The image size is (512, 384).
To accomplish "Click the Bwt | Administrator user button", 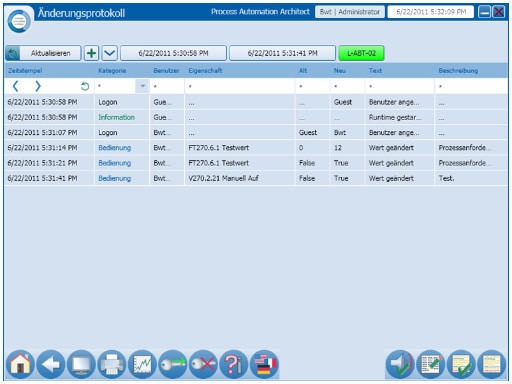I will click(350, 12).
